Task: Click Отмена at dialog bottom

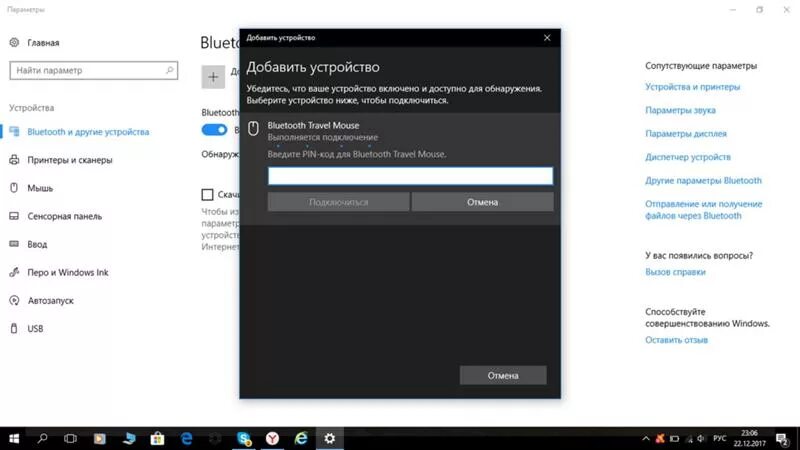Action: [503, 376]
